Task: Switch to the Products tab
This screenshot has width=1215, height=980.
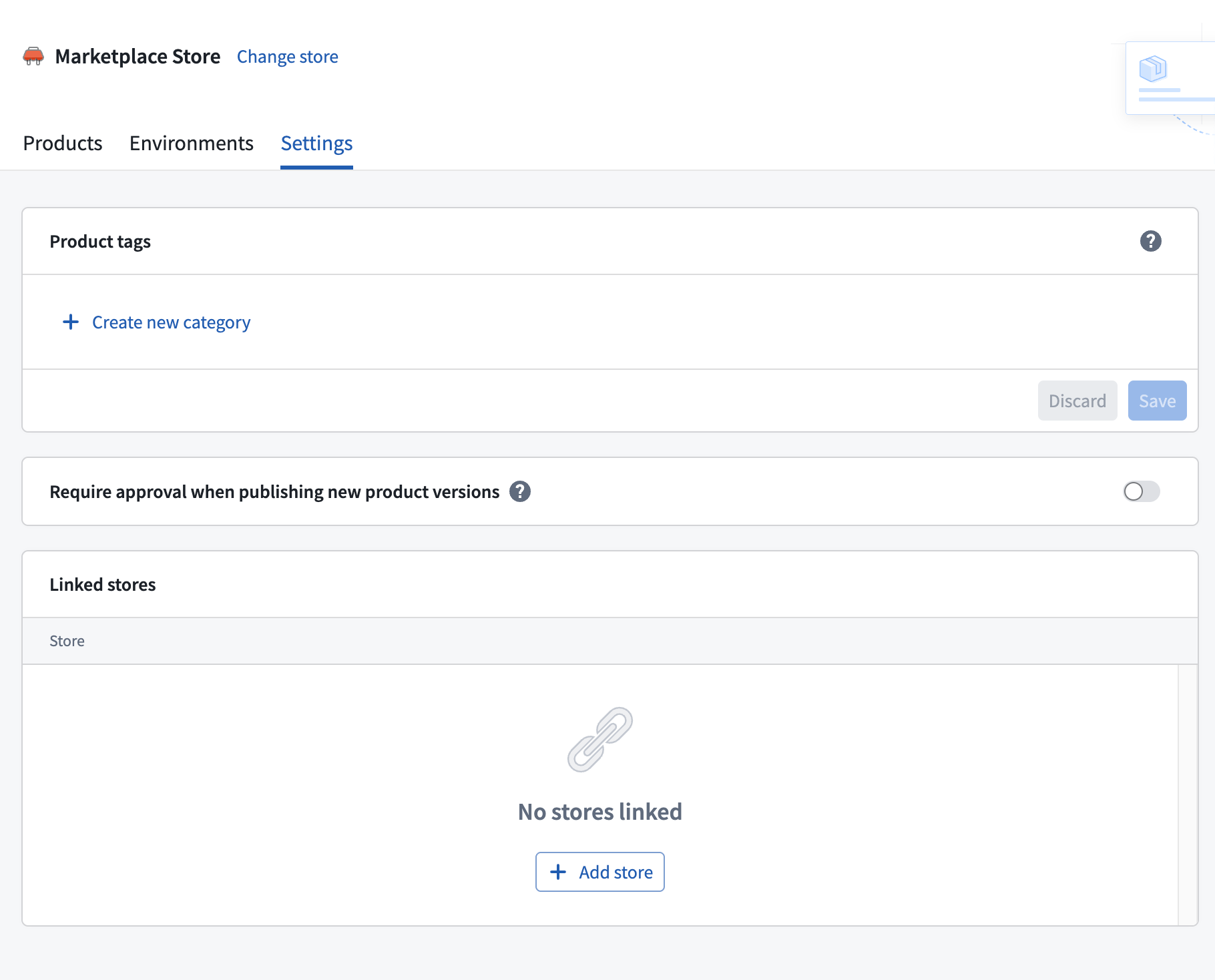Action: (62, 143)
